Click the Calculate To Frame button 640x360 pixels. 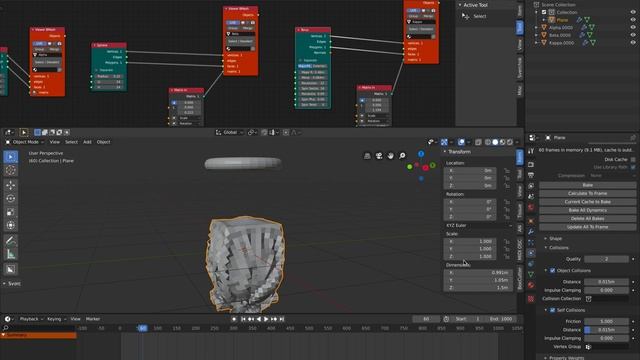coord(587,193)
